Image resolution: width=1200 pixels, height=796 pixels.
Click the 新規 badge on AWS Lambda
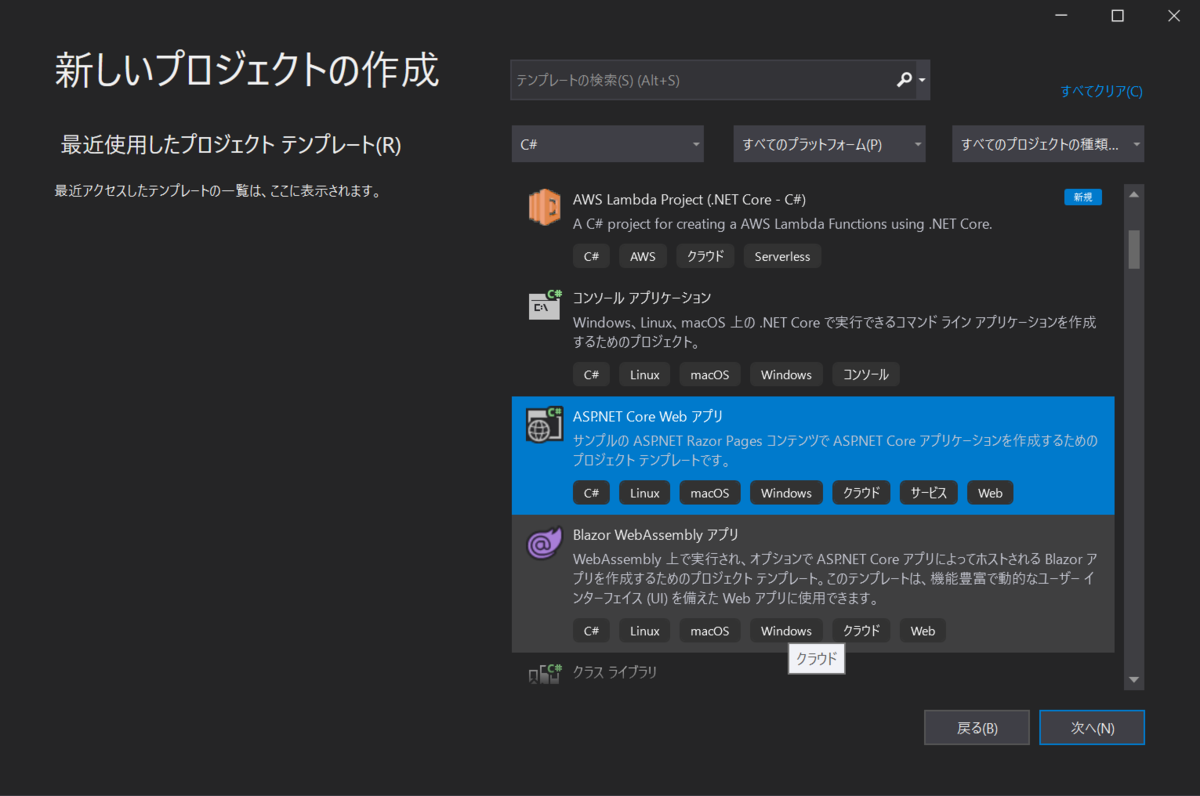pyautogui.click(x=1083, y=197)
